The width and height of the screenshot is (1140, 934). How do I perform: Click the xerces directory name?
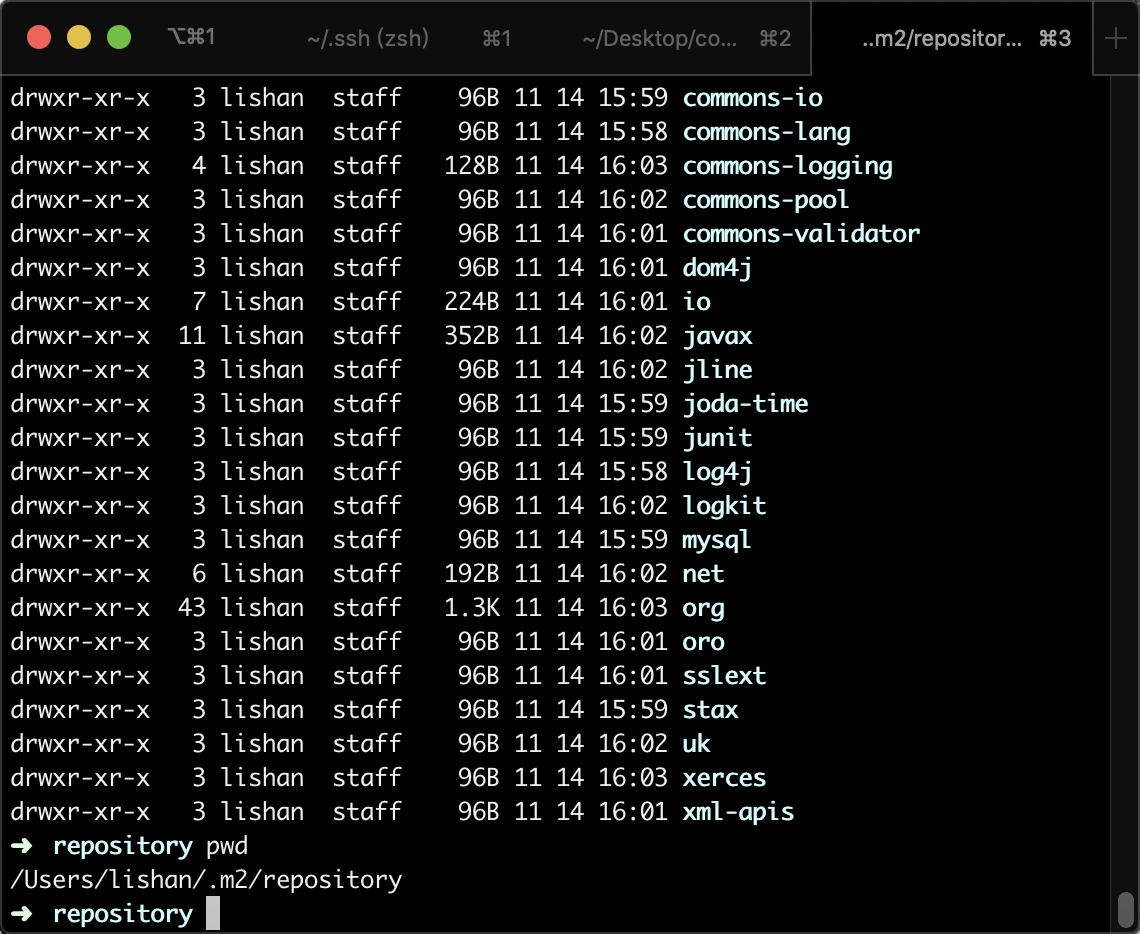(724, 777)
